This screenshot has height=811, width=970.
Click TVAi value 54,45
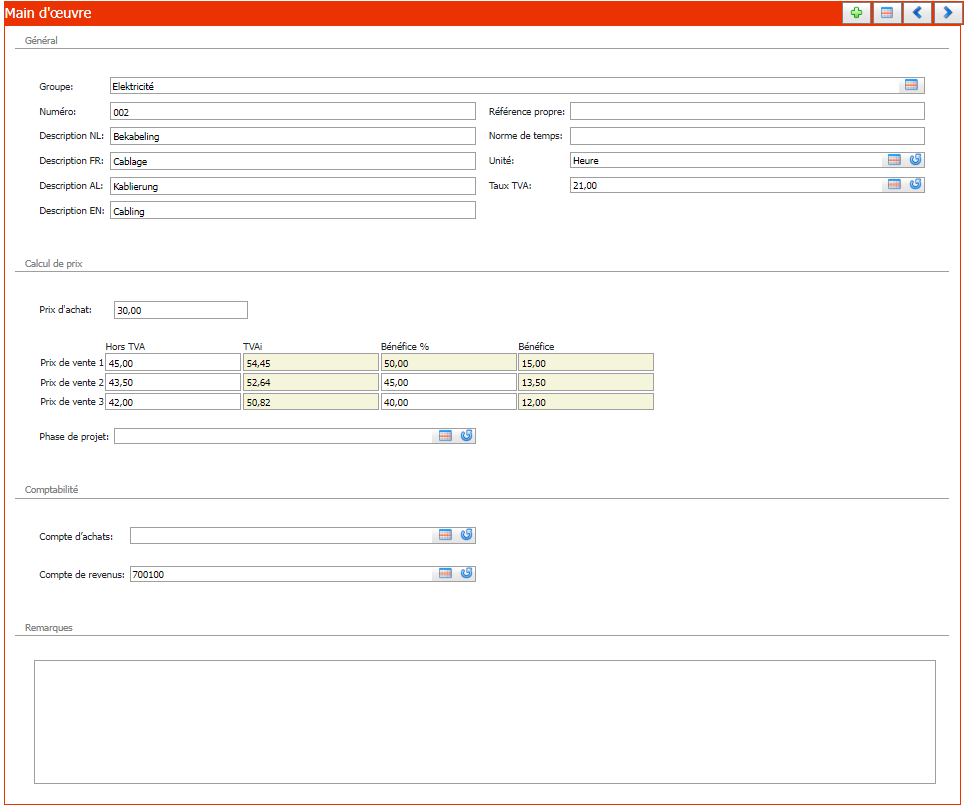pos(311,363)
